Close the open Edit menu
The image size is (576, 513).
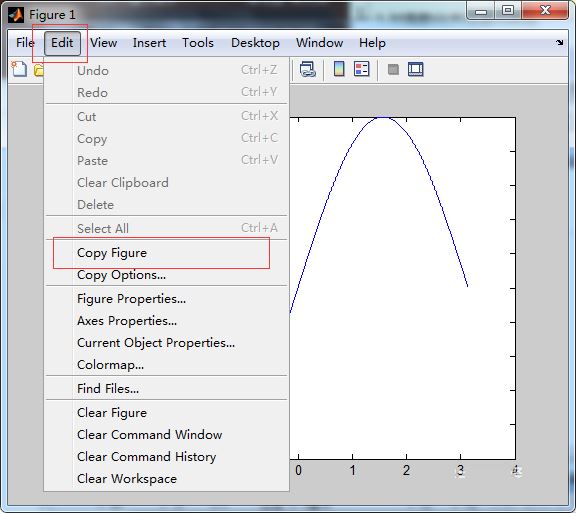[x=62, y=43]
